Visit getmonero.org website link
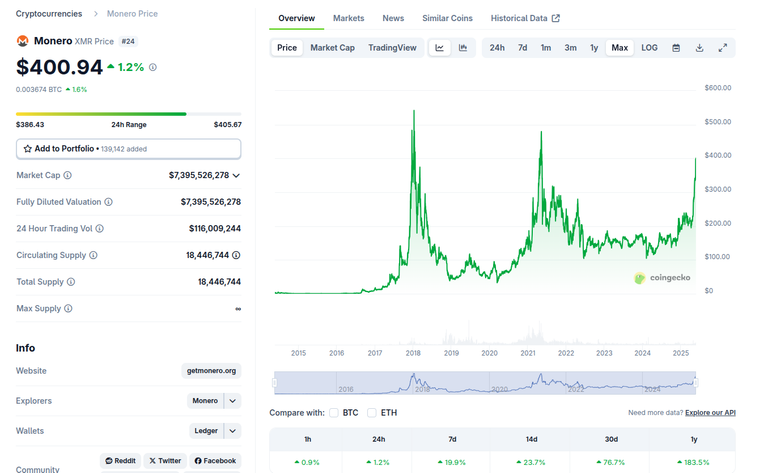 click(x=211, y=371)
